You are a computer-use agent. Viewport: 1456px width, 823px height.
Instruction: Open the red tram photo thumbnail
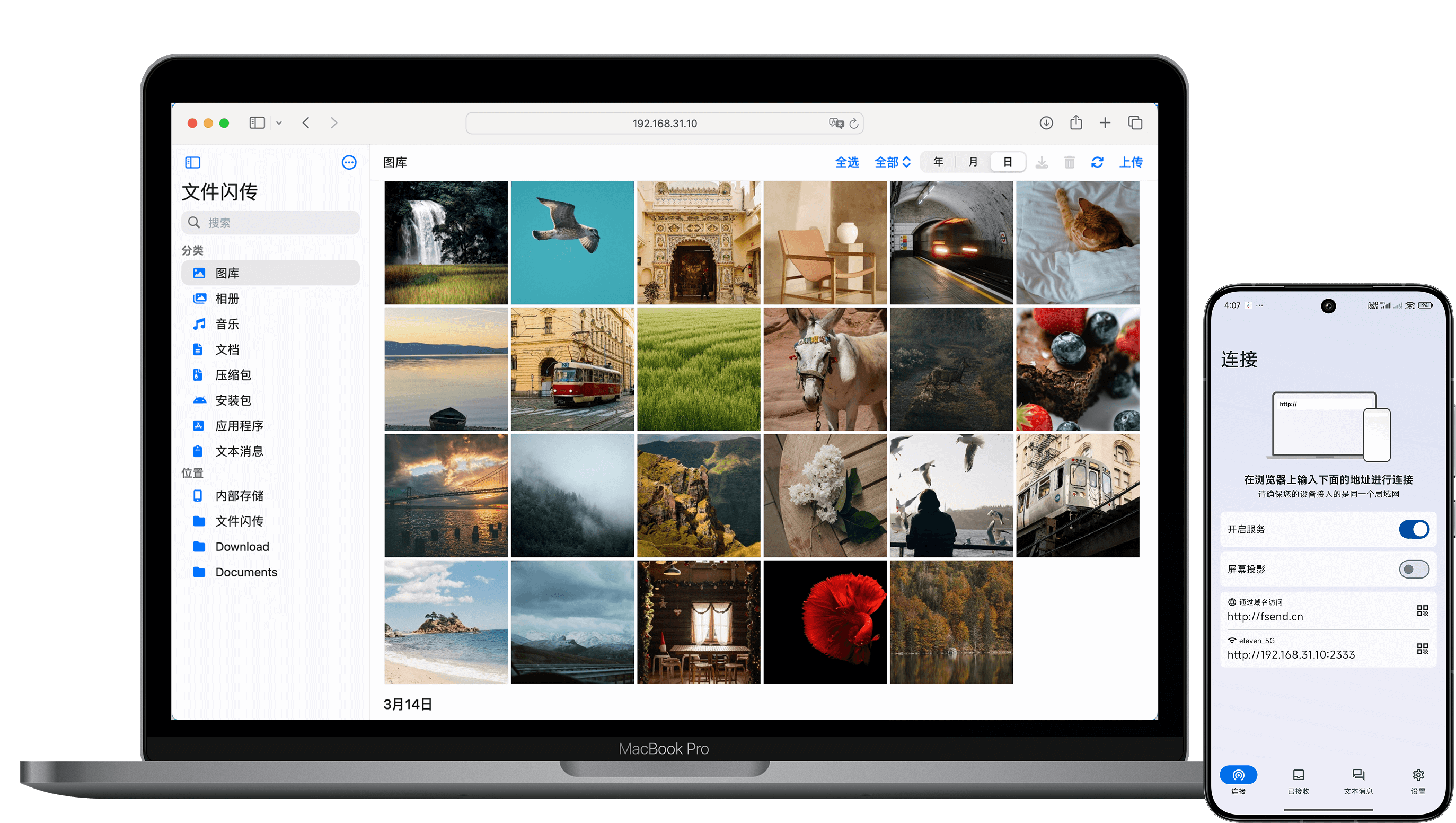[572, 370]
